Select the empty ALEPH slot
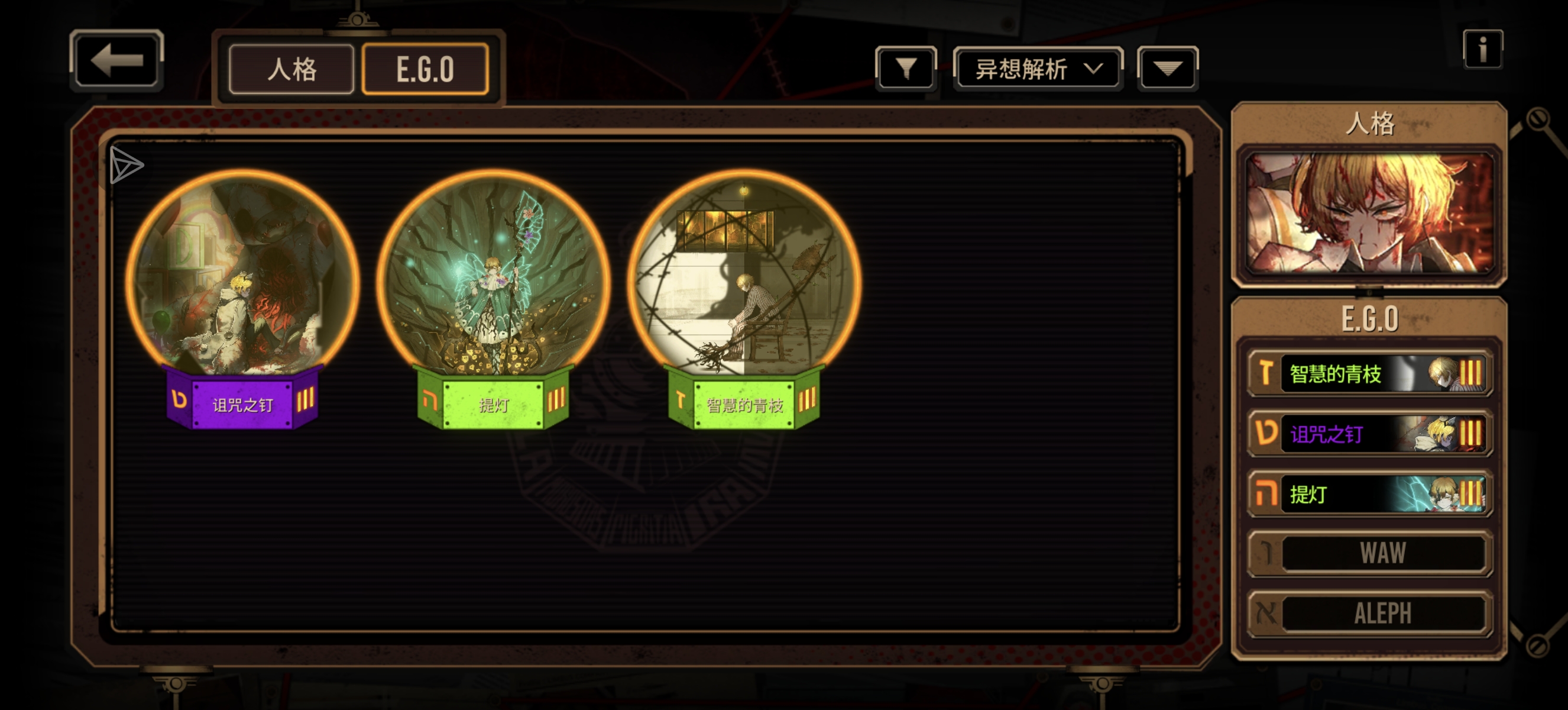The image size is (1568, 710). pos(1369,613)
